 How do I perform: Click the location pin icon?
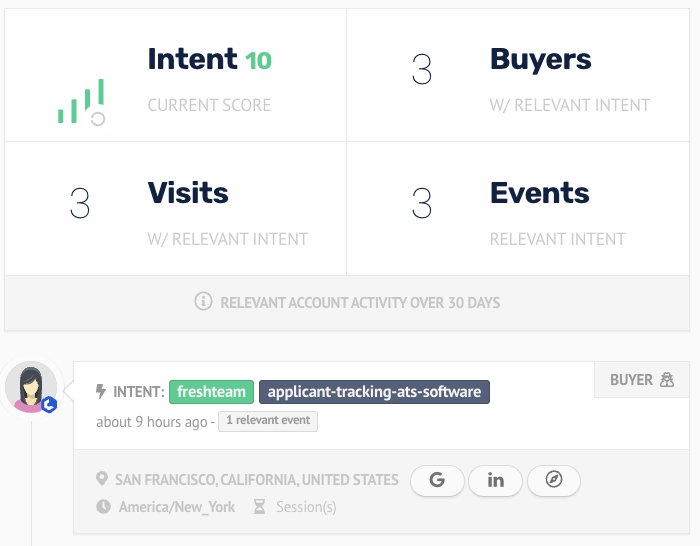pos(102,479)
